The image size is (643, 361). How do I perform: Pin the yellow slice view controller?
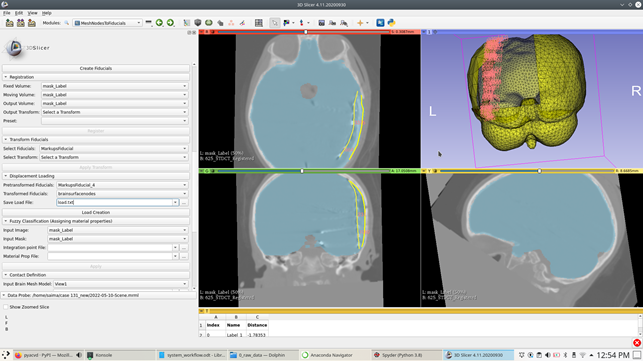point(424,171)
